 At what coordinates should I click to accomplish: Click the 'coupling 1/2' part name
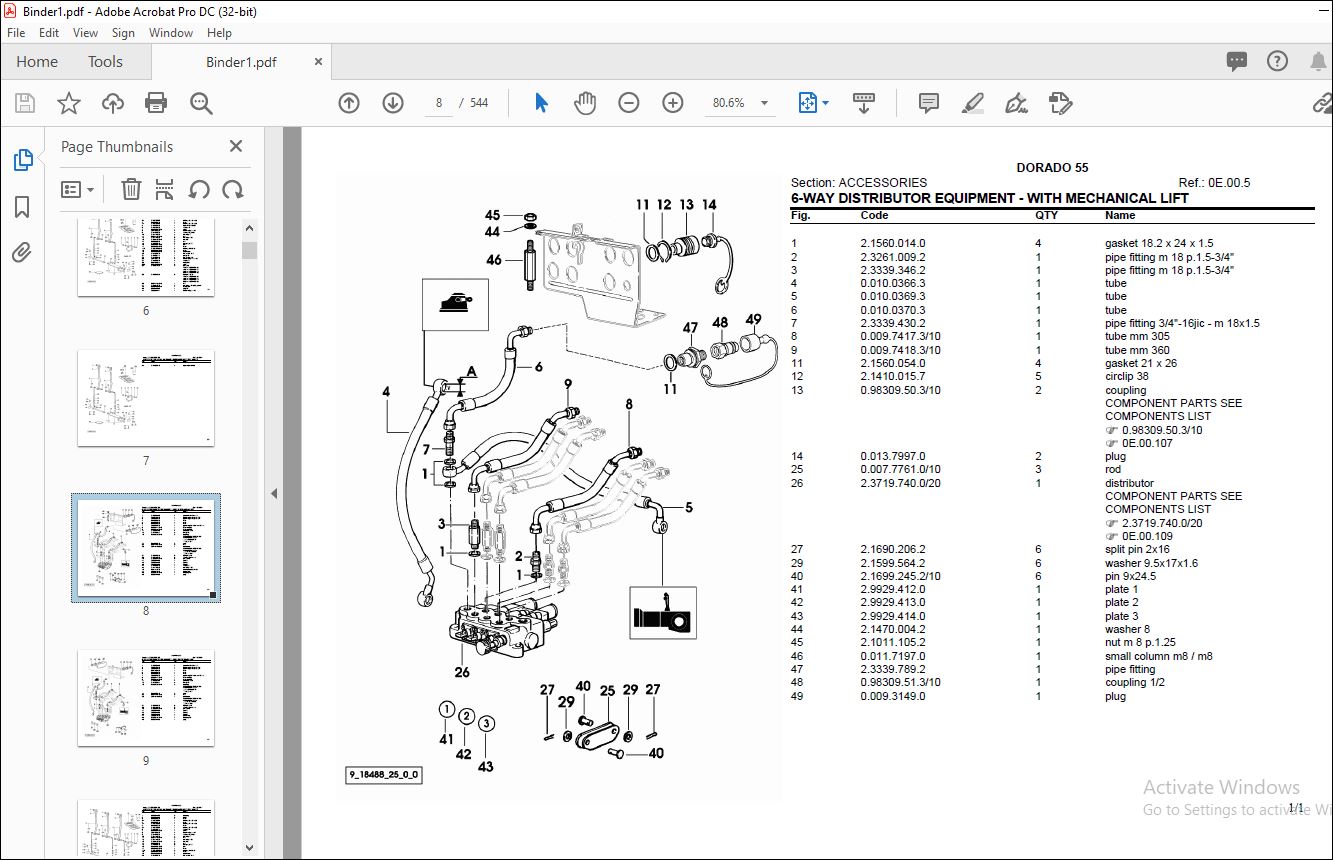(1135, 682)
